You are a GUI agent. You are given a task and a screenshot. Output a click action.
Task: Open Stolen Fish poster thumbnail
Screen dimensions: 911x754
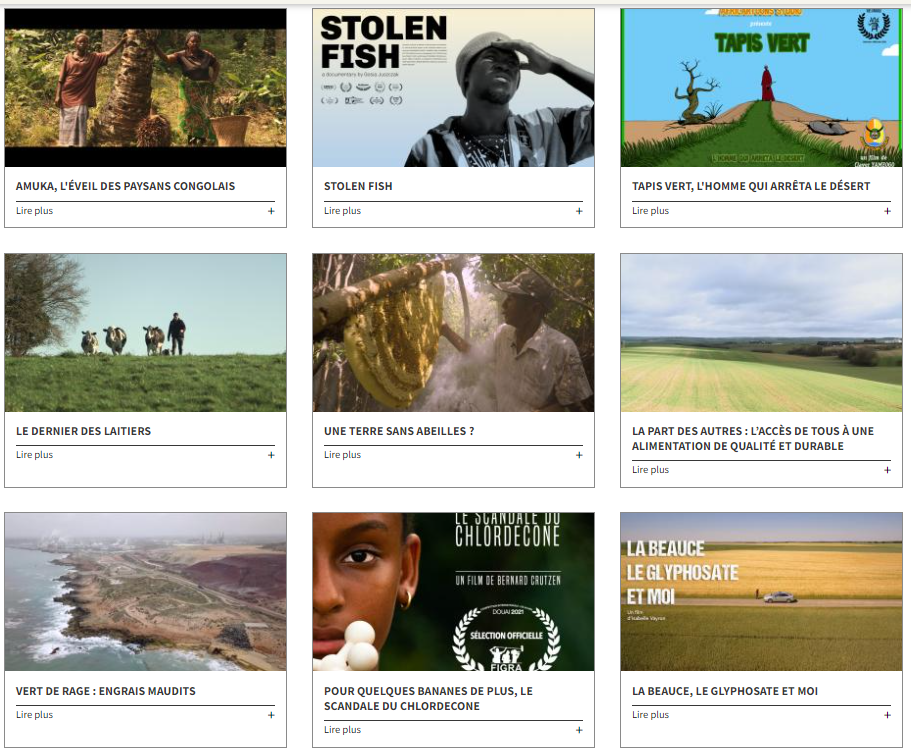453,88
